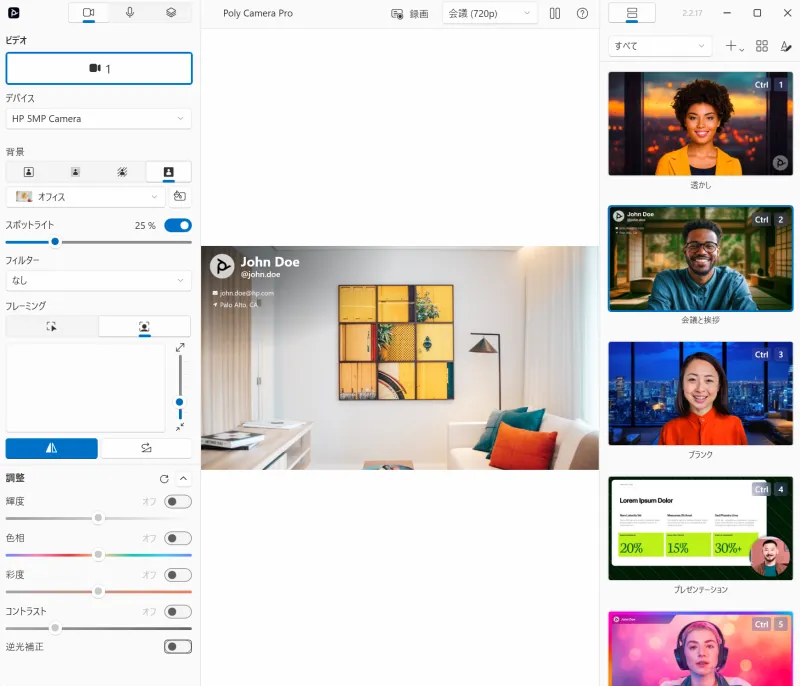This screenshot has width=800, height=686.
Task: Open the help question mark icon
Action: [x=582, y=14]
